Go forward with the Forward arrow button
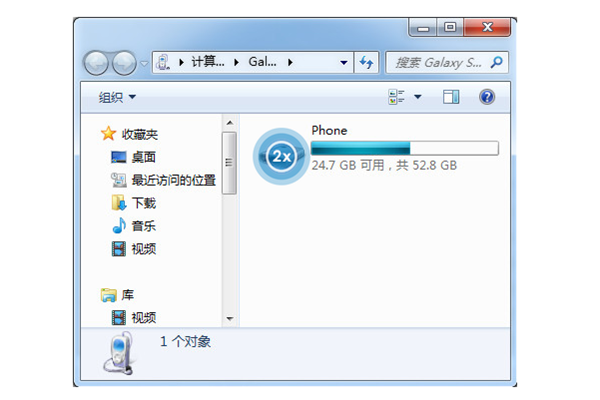Viewport: 600px width, 400px height. click(124, 63)
